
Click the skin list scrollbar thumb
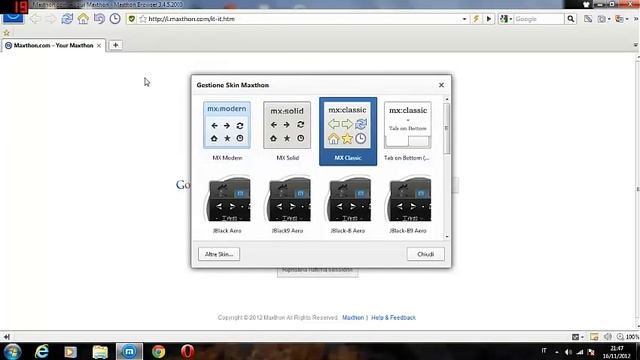pos(447,128)
